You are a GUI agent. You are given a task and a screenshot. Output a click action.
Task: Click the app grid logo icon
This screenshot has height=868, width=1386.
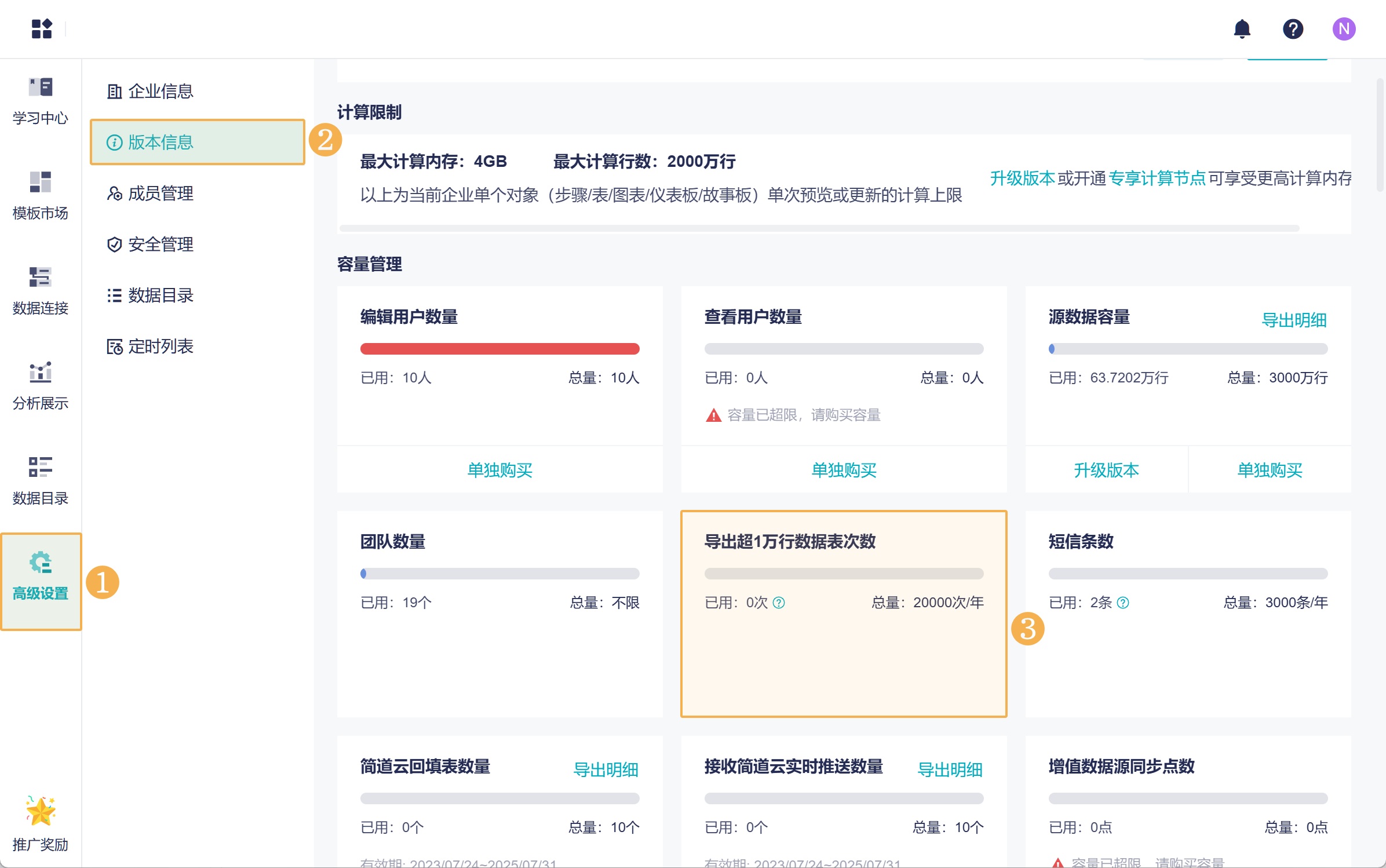click(42, 28)
